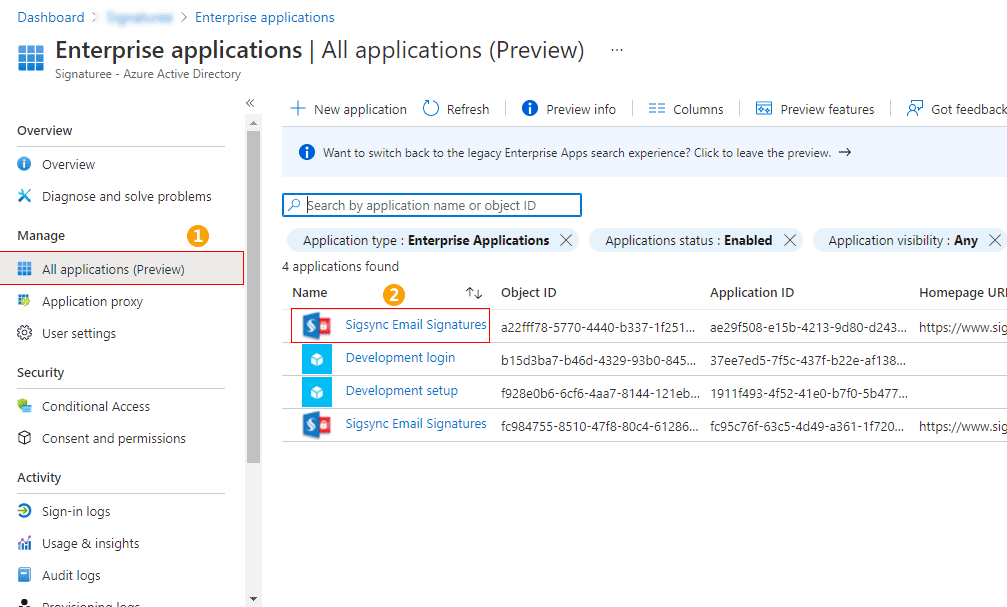
Task: Click the Sign-in logs icon
Action: point(25,512)
